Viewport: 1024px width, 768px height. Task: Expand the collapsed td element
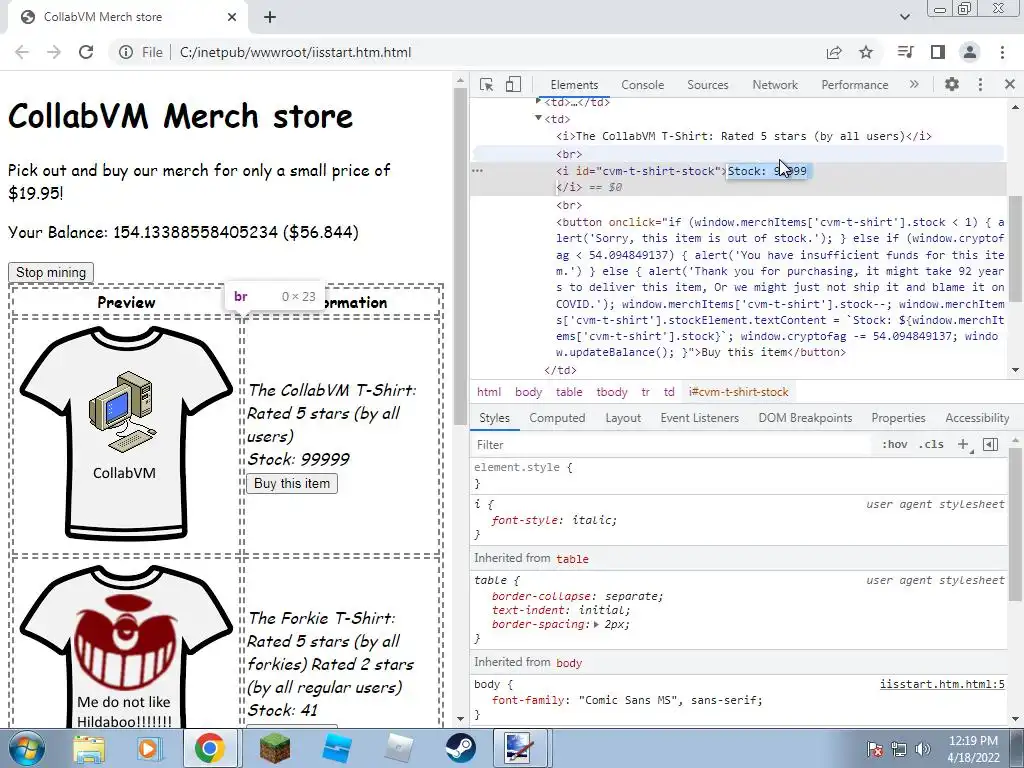pos(538,101)
